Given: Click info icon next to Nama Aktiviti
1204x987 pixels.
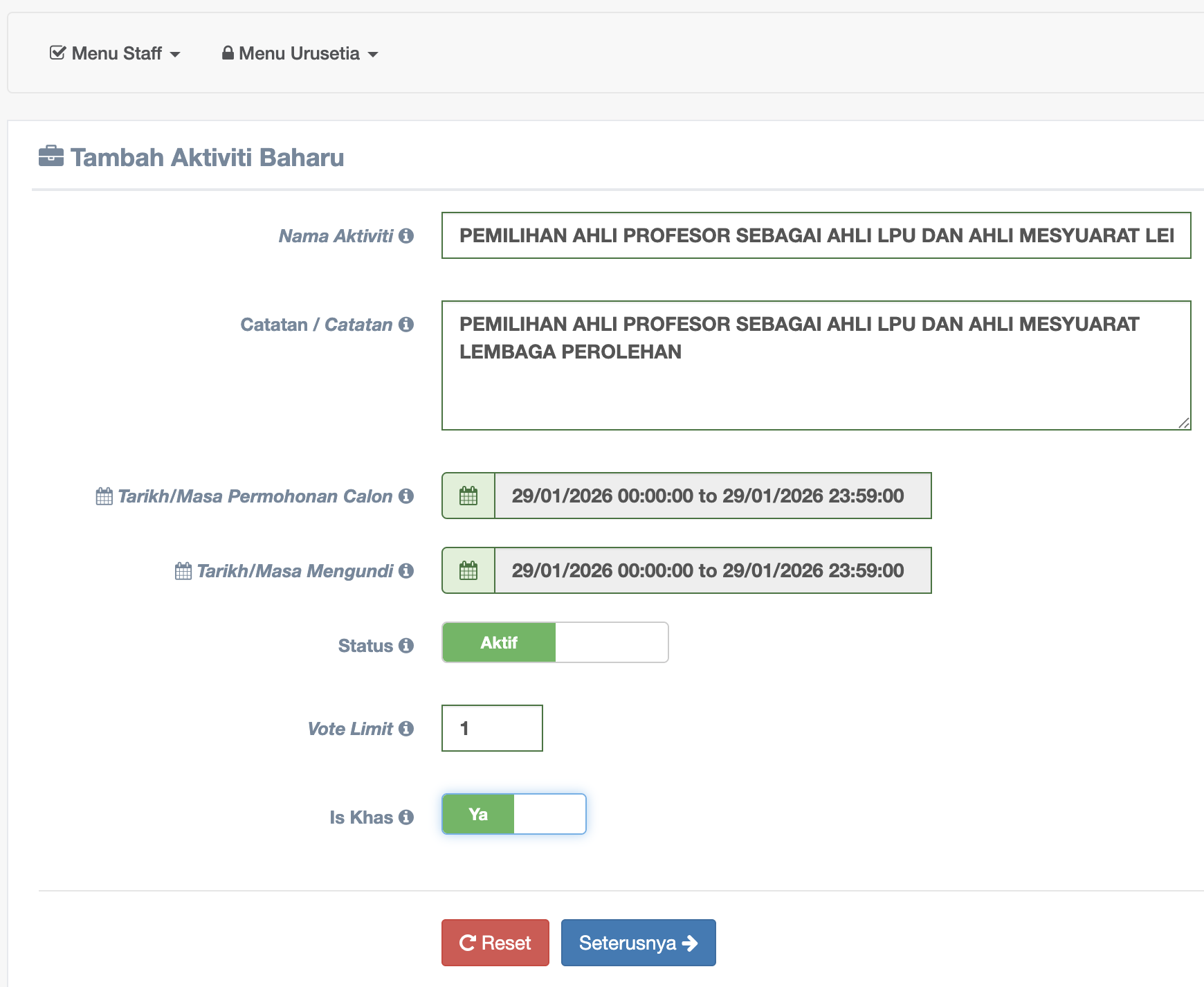Looking at the screenshot, I should (x=406, y=236).
